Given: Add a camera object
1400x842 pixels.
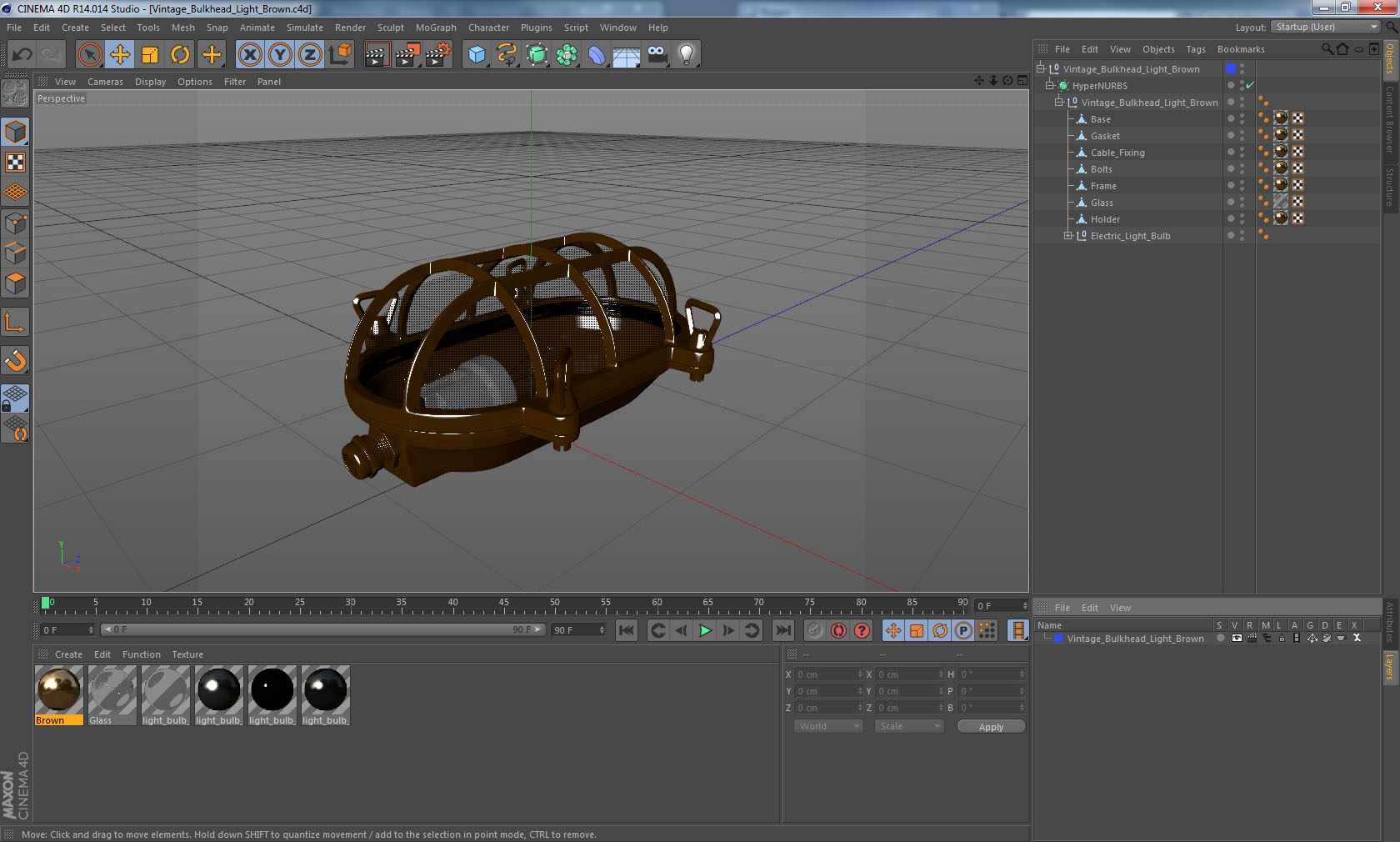Looking at the screenshot, I should coord(657,55).
